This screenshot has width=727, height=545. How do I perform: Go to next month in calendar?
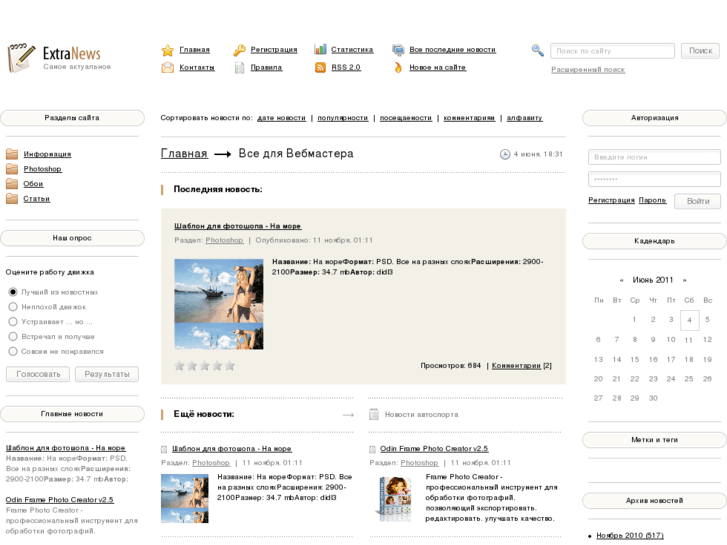[684, 280]
